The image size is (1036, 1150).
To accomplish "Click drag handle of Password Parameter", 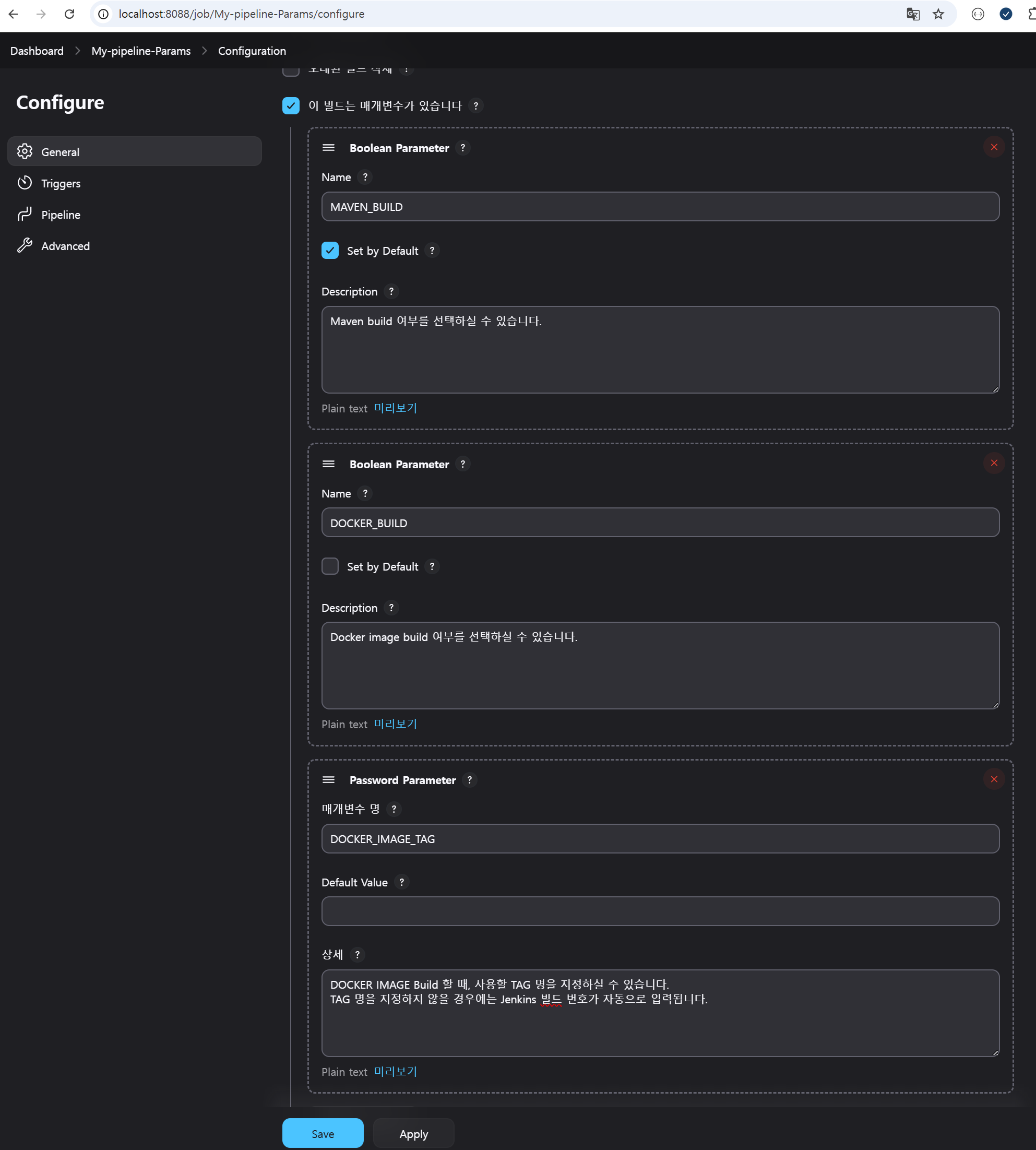I will [x=328, y=780].
